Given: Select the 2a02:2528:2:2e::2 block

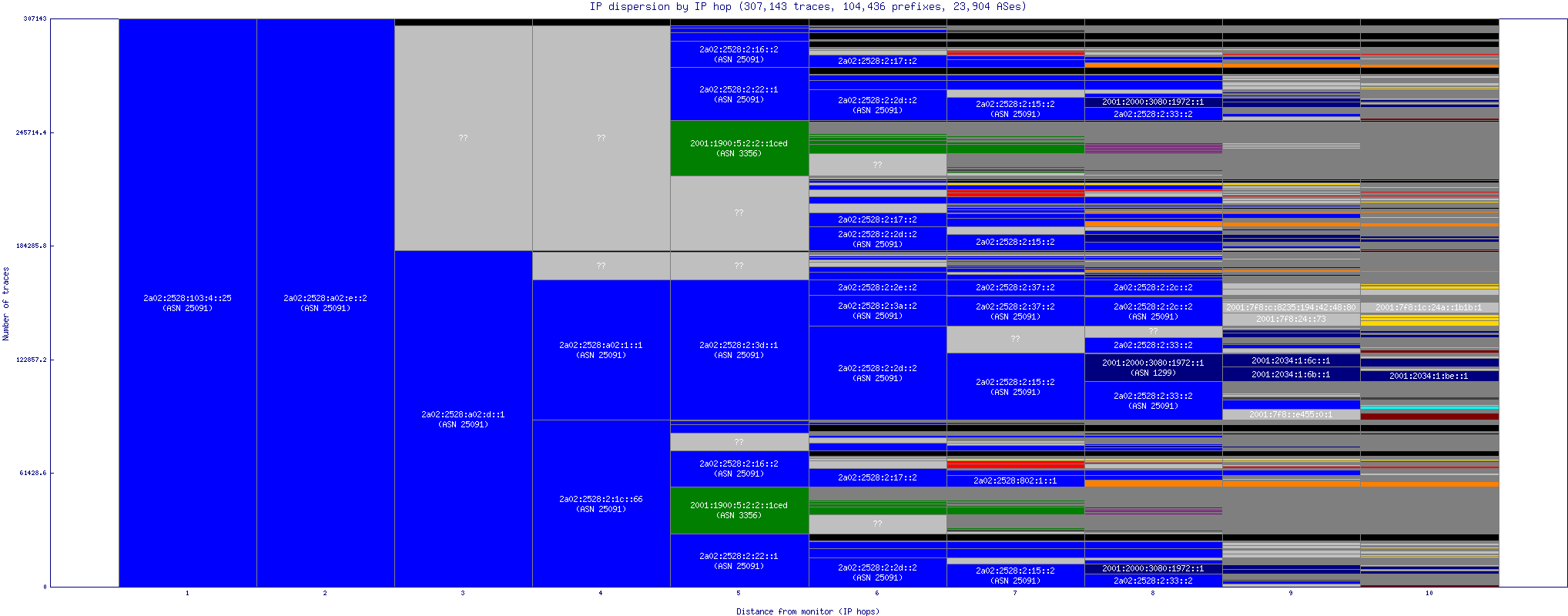Looking at the screenshot, I should (877, 287).
